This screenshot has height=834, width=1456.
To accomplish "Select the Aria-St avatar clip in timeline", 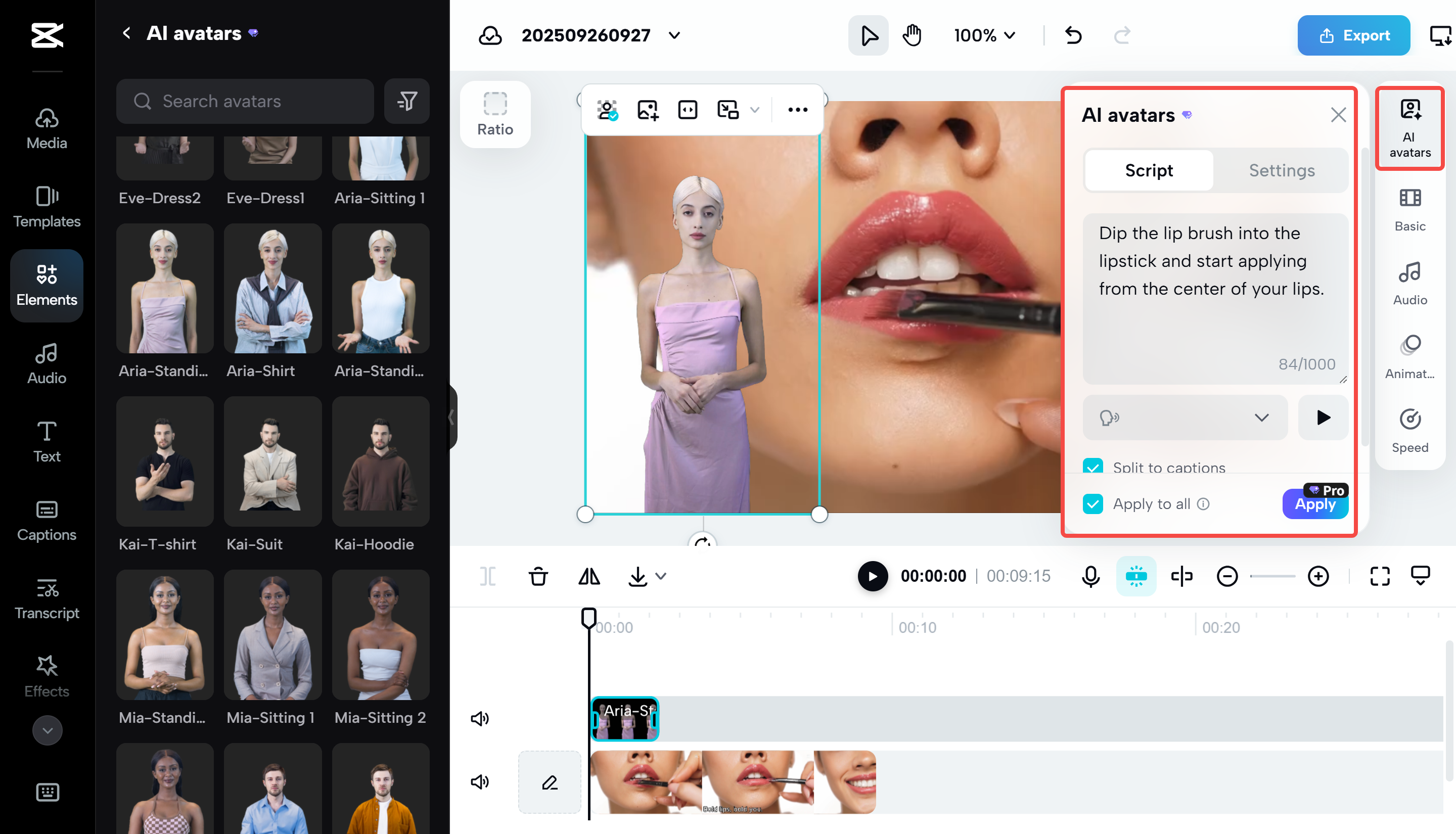I will [624, 718].
